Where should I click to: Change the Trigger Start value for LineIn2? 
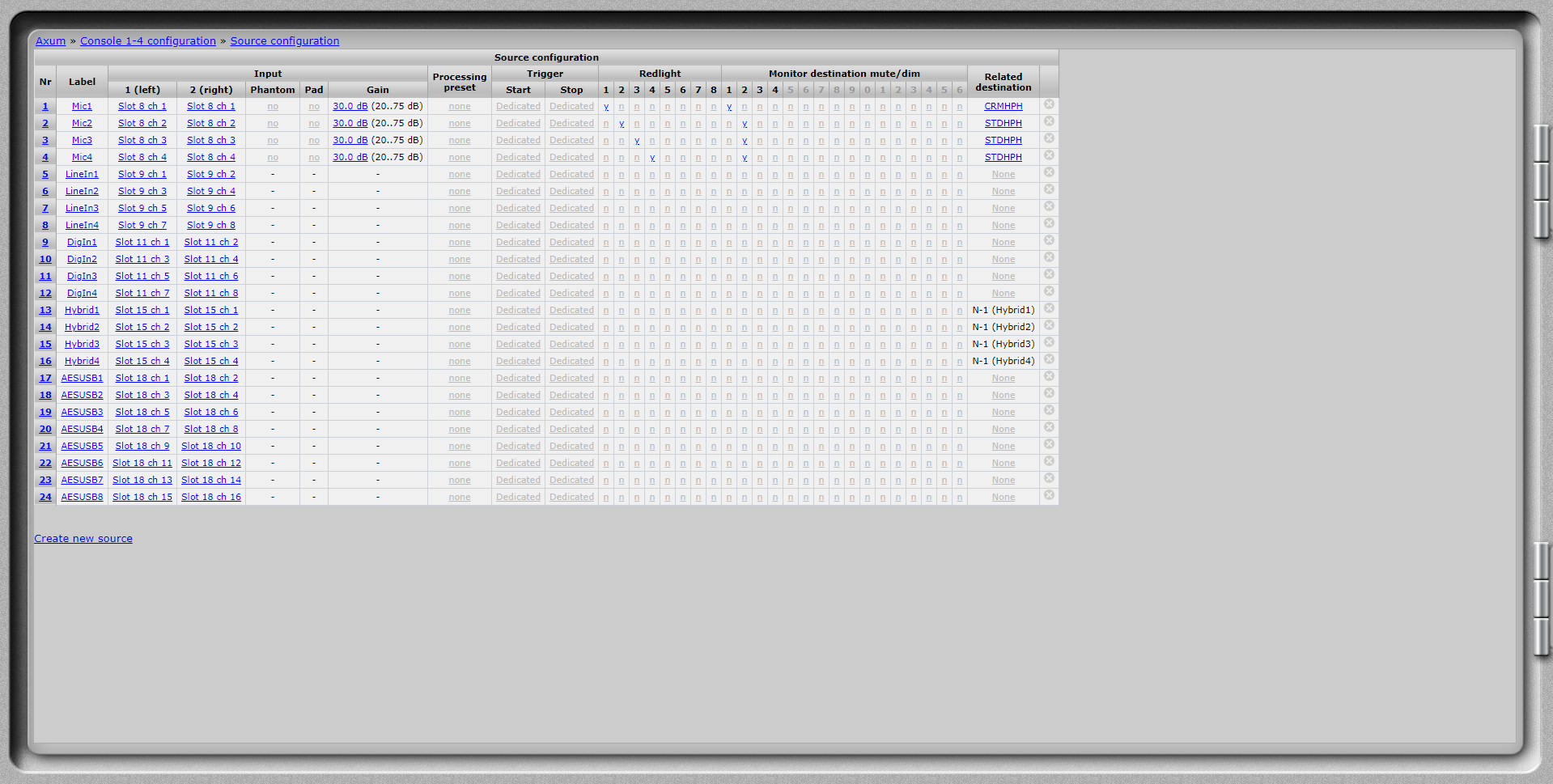[518, 192]
